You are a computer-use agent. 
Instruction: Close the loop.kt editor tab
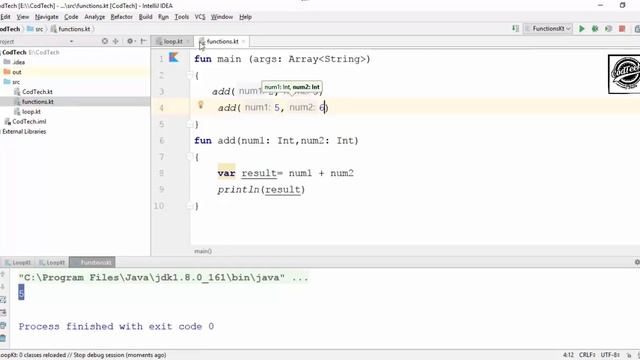coord(188,42)
